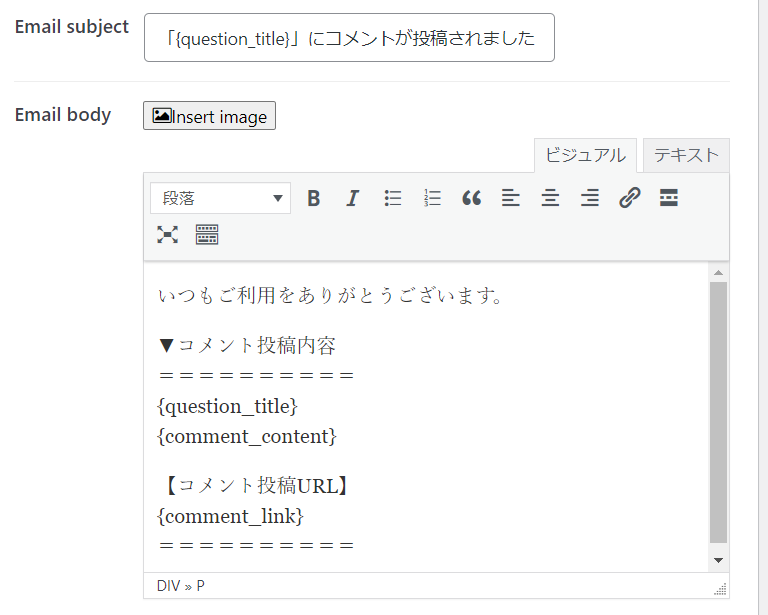Click into the Email subject field

(349, 38)
